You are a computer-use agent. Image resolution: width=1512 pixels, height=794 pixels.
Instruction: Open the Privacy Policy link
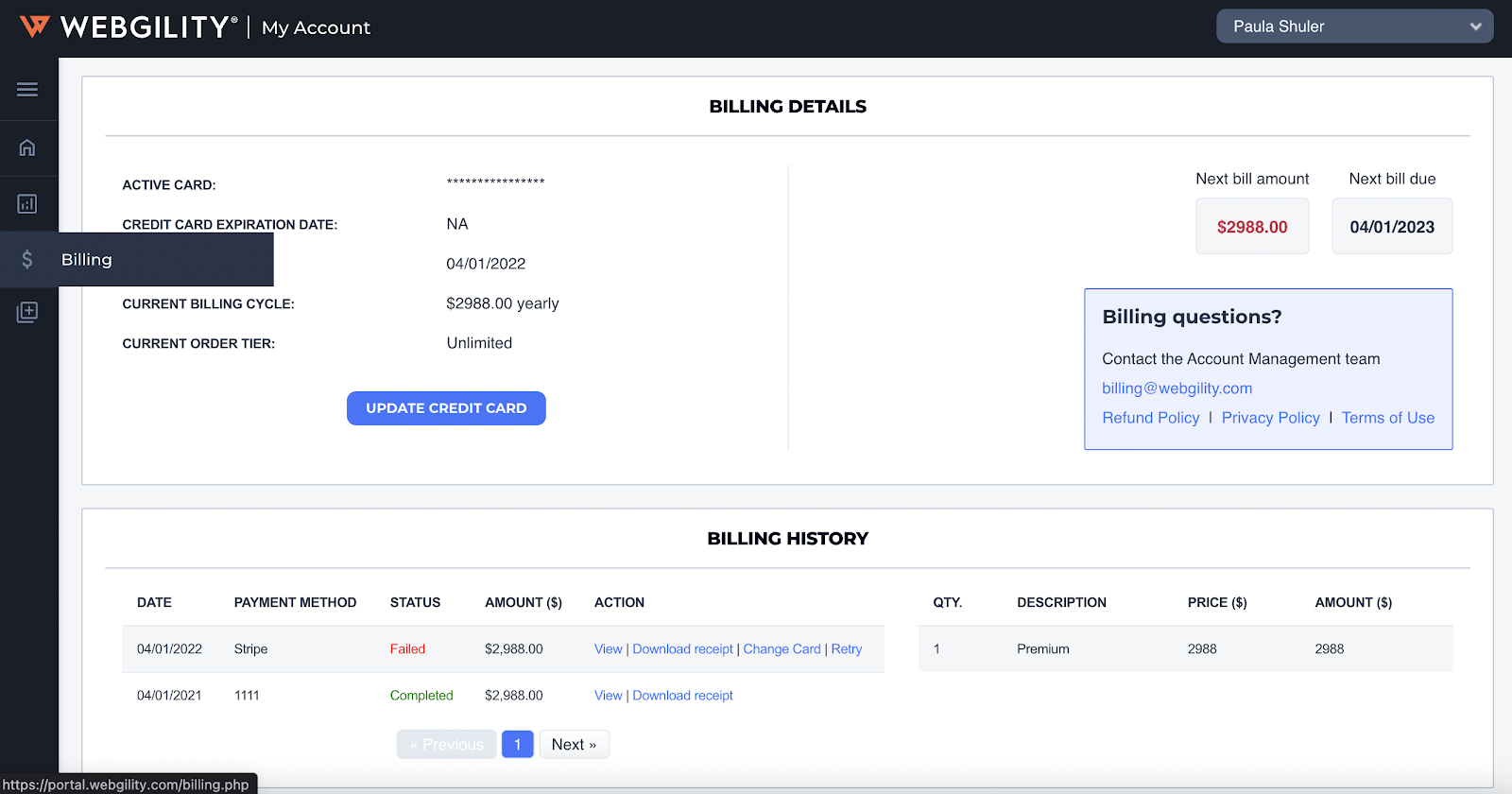(1270, 418)
